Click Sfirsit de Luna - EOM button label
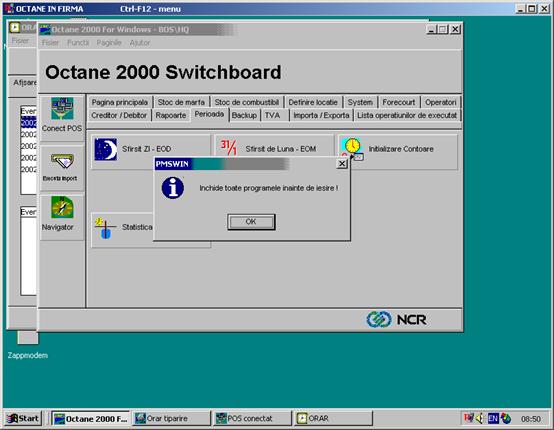Screen dimensions: 554x430 coord(281,149)
